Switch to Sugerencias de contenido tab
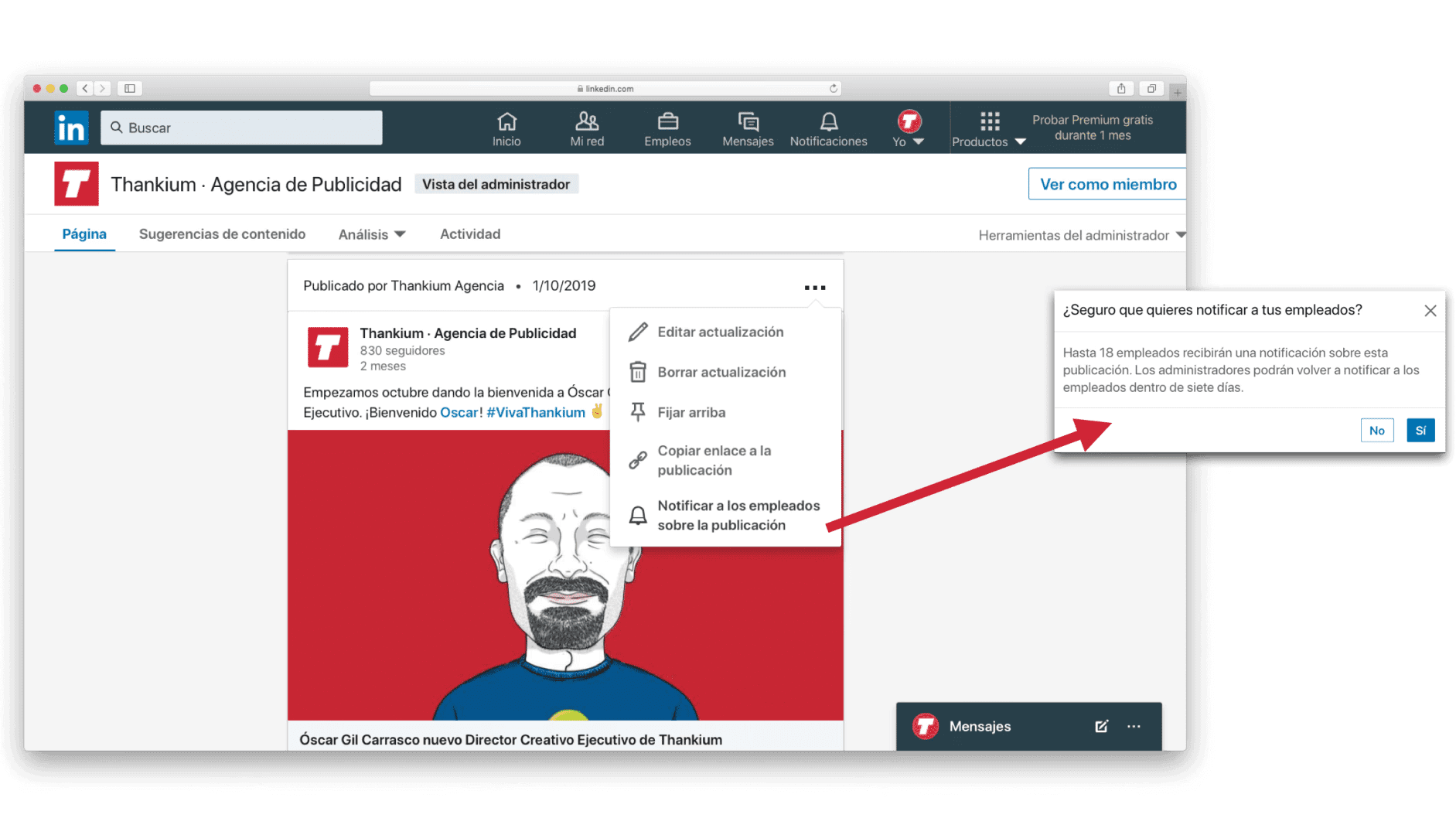 (x=222, y=234)
